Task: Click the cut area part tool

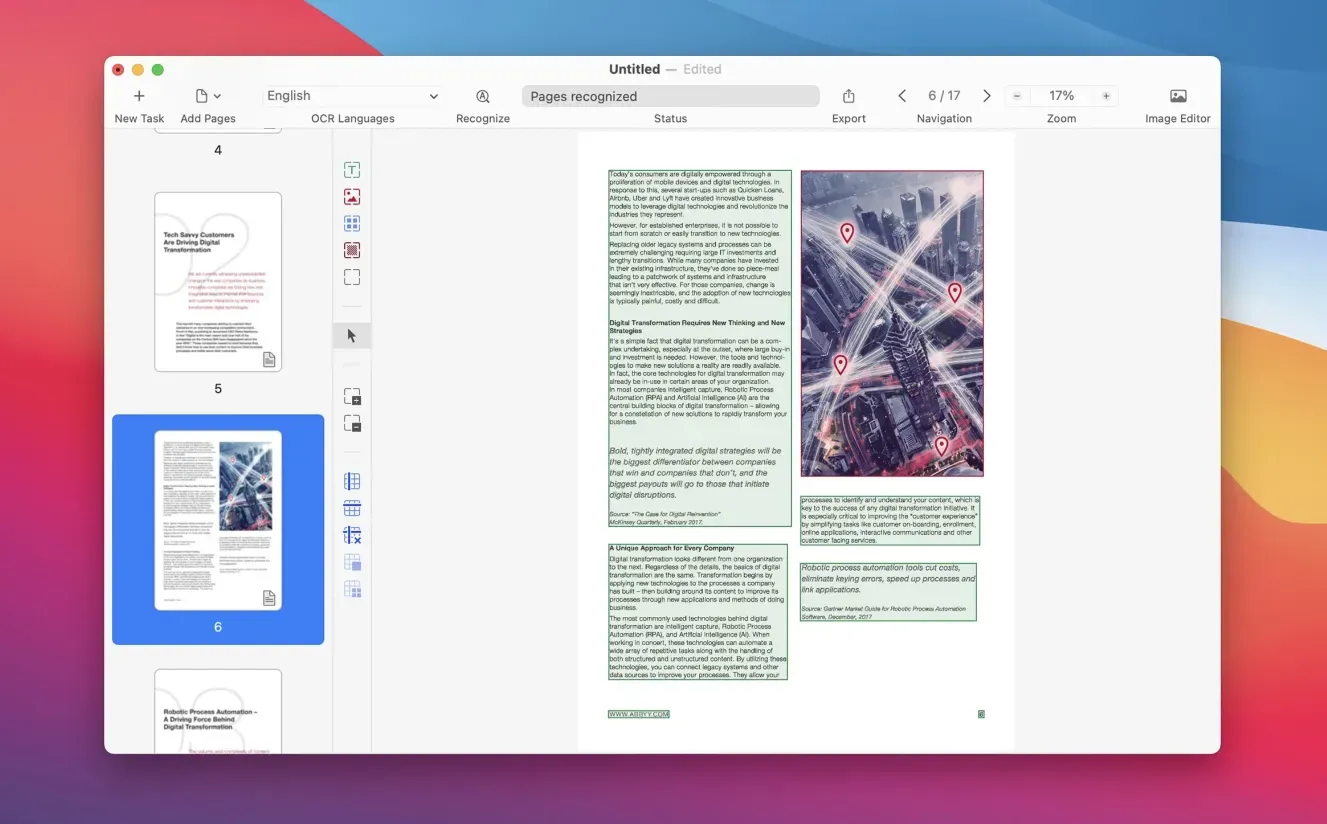Action: click(352, 424)
